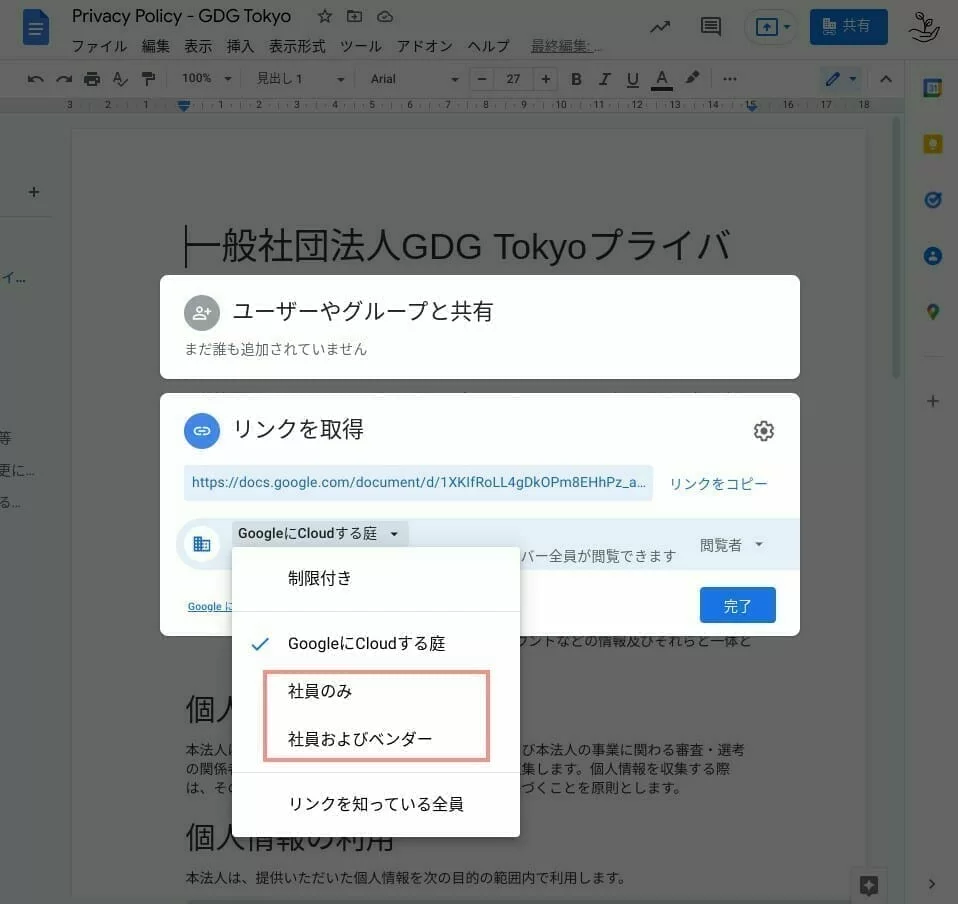Select the 制限付き option
Image resolution: width=958 pixels, height=904 pixels.
(x=376, y=578)
